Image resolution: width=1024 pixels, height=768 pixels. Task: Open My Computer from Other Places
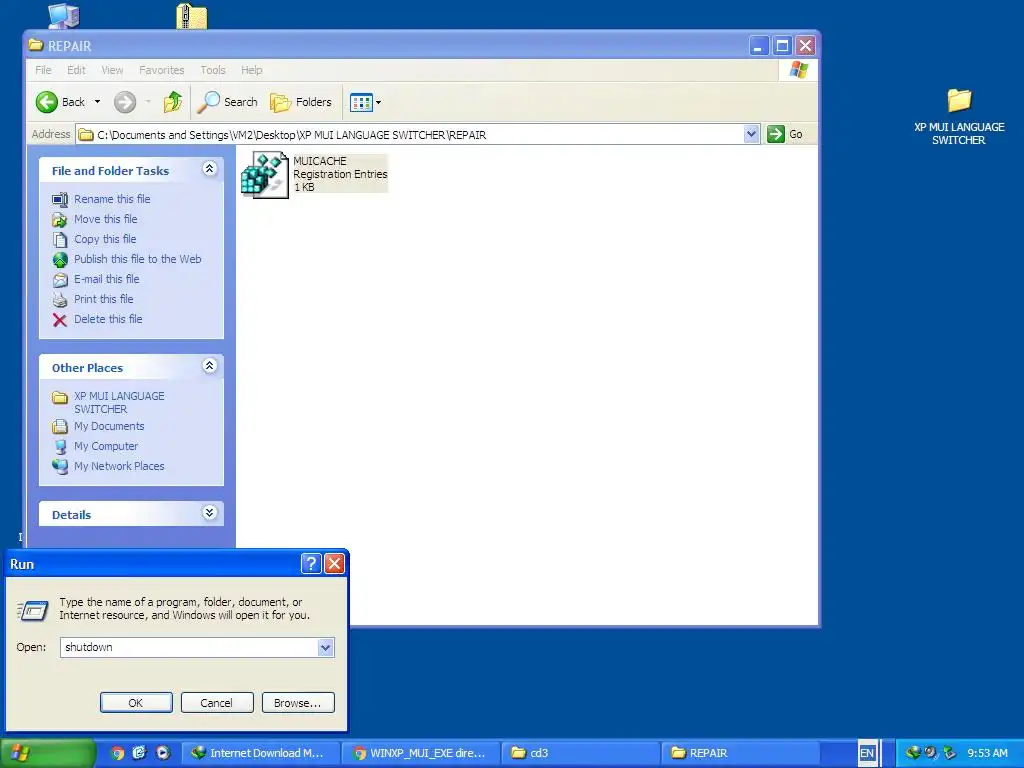pos(106,446)
